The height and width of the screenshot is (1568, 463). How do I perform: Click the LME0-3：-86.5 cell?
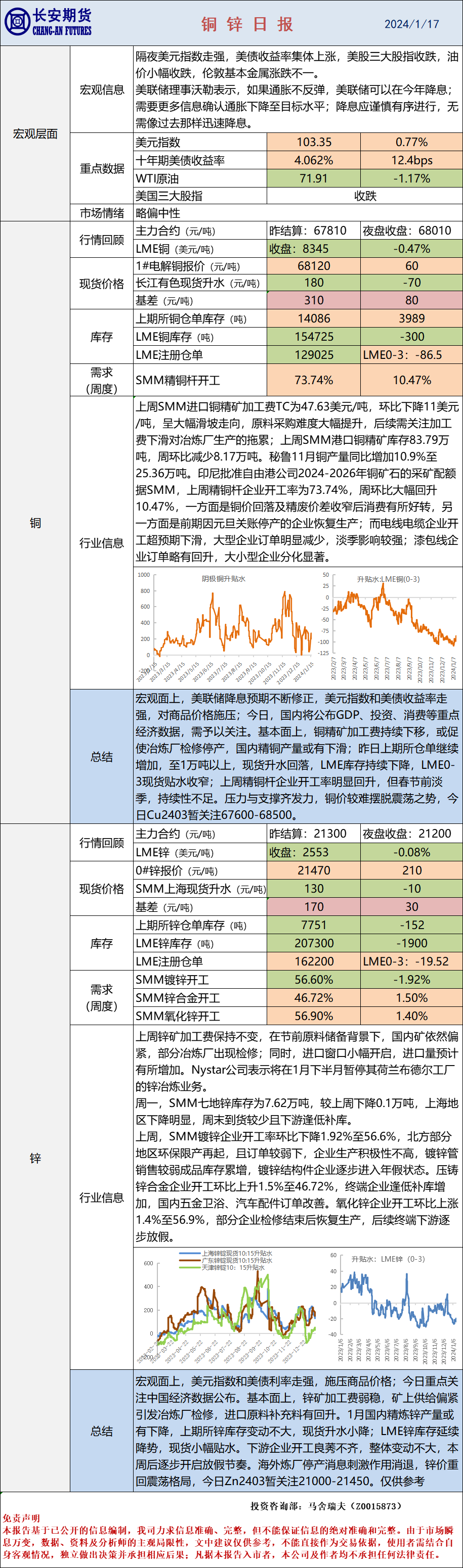tap(412, 355)
